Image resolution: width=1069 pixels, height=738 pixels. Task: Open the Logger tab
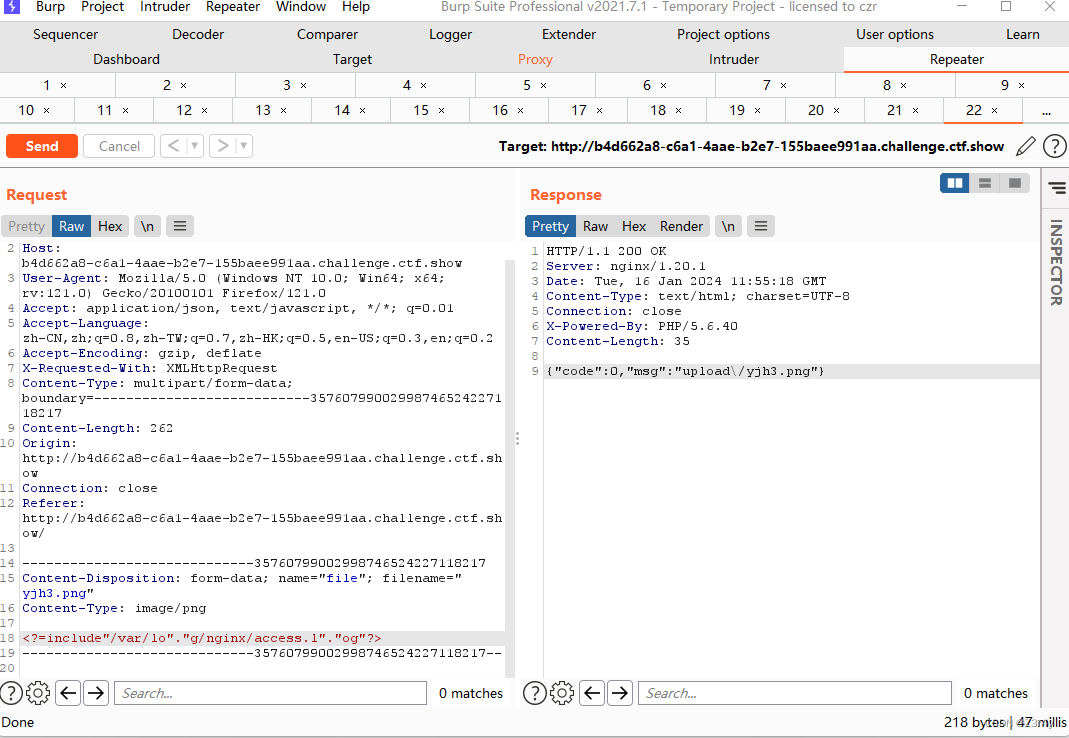[x=451, y=34]
